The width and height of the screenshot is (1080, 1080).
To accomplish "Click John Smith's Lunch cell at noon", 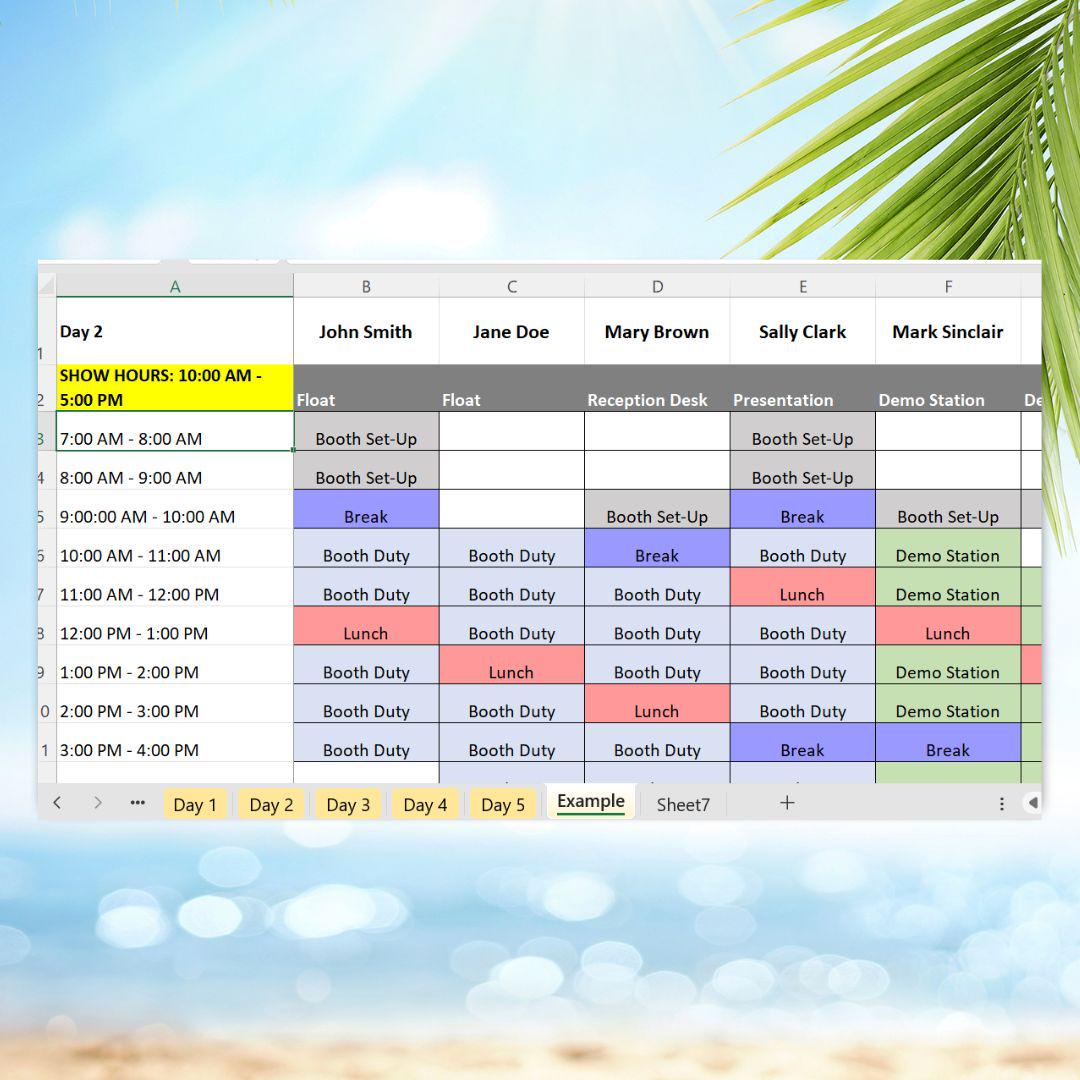I will click(x=366, y=633).
